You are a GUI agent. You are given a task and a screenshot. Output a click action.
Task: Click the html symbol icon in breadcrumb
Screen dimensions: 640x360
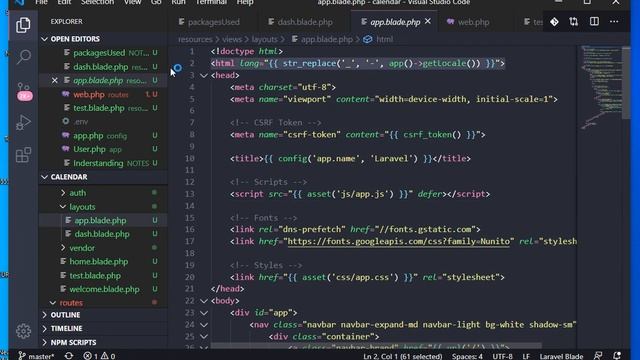pos(368,39)
